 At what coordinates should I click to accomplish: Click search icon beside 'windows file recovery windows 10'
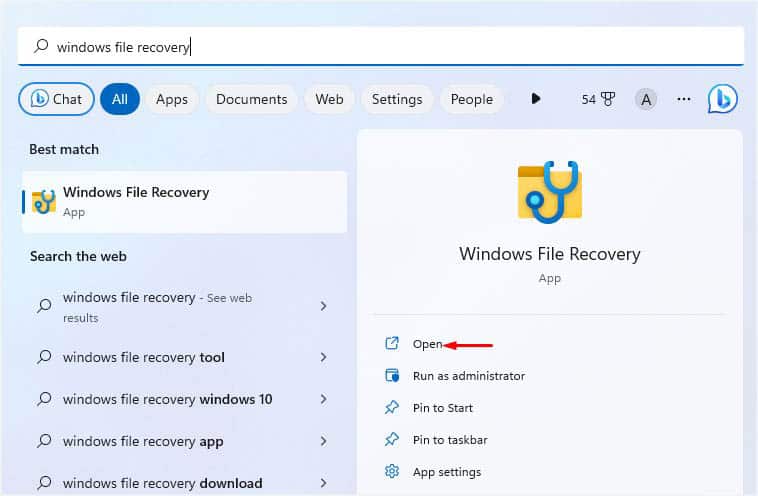[44, 399]
